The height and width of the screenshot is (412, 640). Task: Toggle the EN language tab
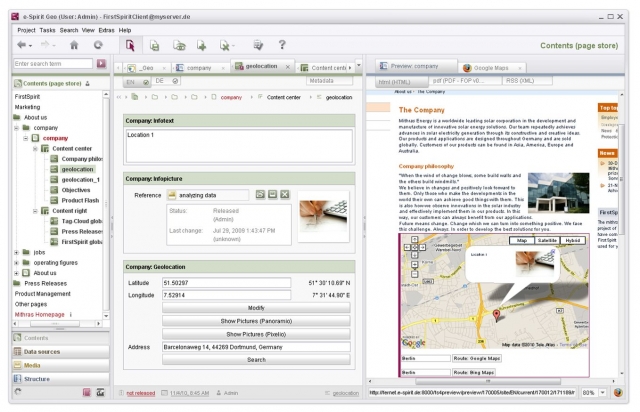pos(131,80)
